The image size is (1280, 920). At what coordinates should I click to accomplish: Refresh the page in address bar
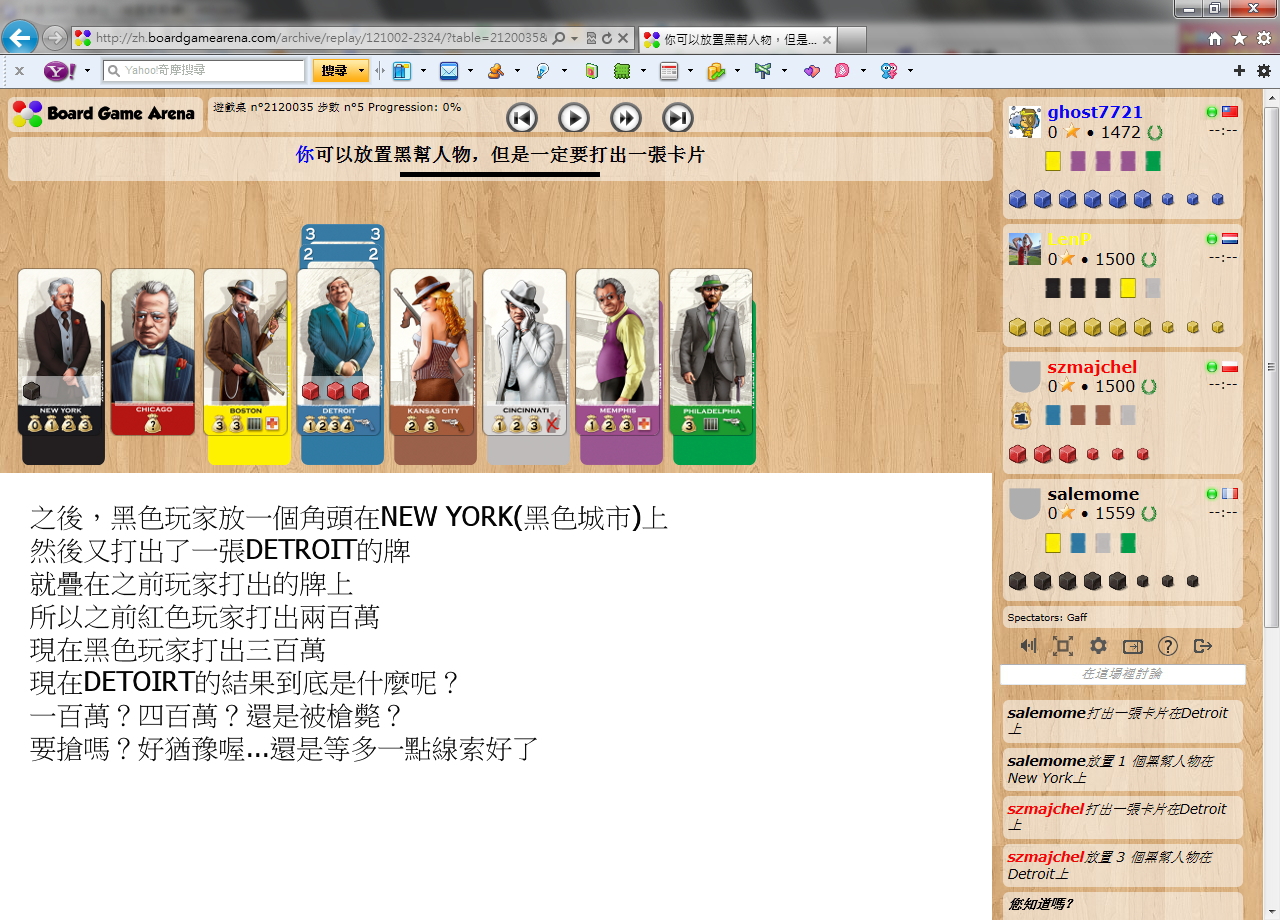point(606,38)
